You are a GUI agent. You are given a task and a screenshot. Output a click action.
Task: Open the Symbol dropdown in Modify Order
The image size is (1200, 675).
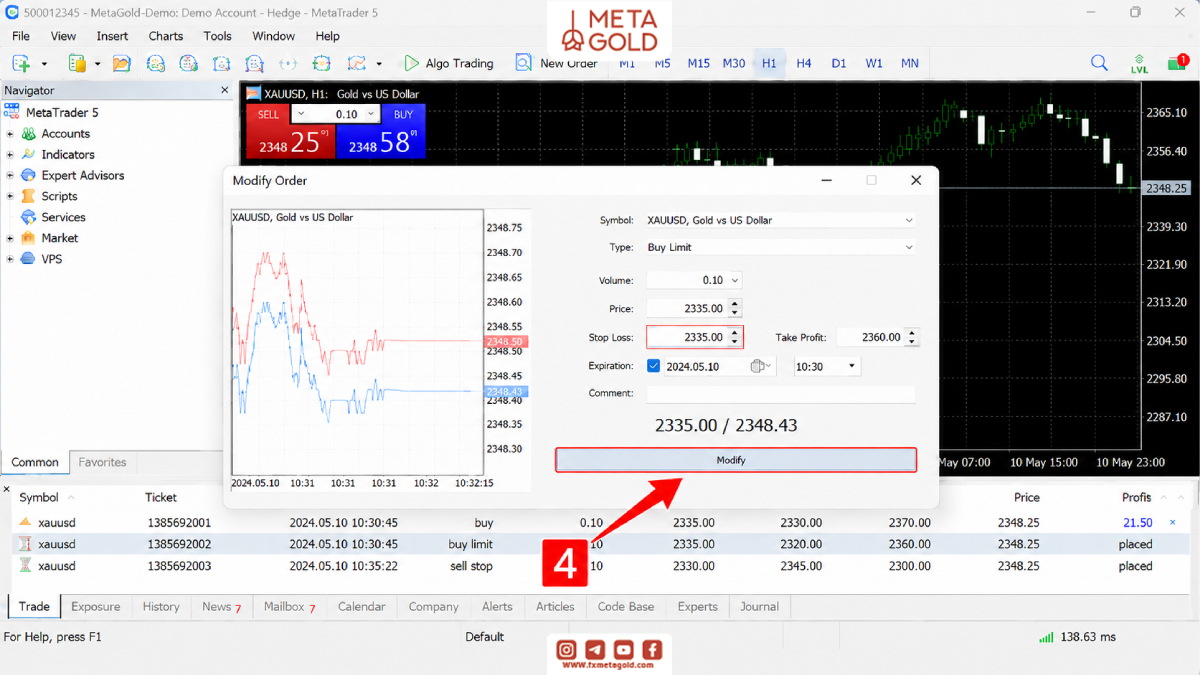tap(908, 220)
